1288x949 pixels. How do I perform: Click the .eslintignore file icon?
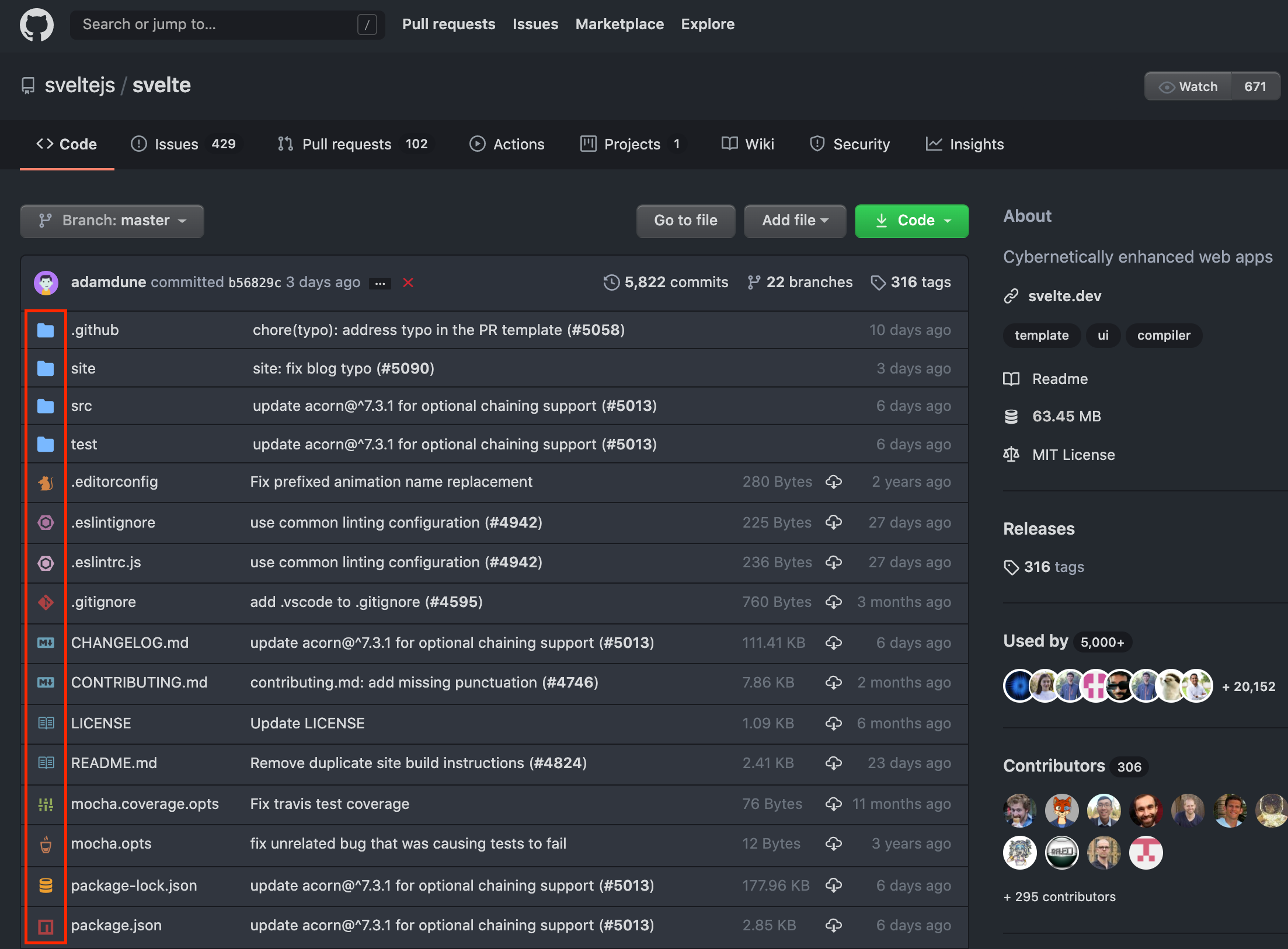pyautogui.click(x=46, y=522)
